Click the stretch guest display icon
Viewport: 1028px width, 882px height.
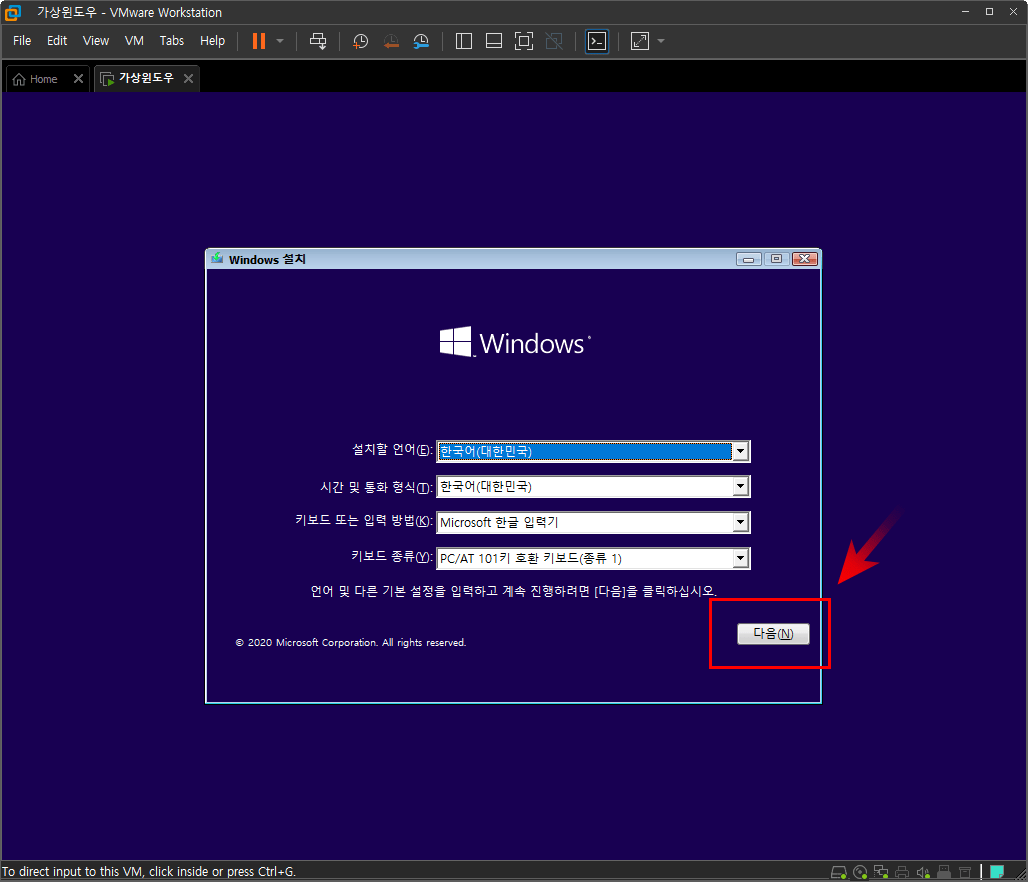click(639, 41)
